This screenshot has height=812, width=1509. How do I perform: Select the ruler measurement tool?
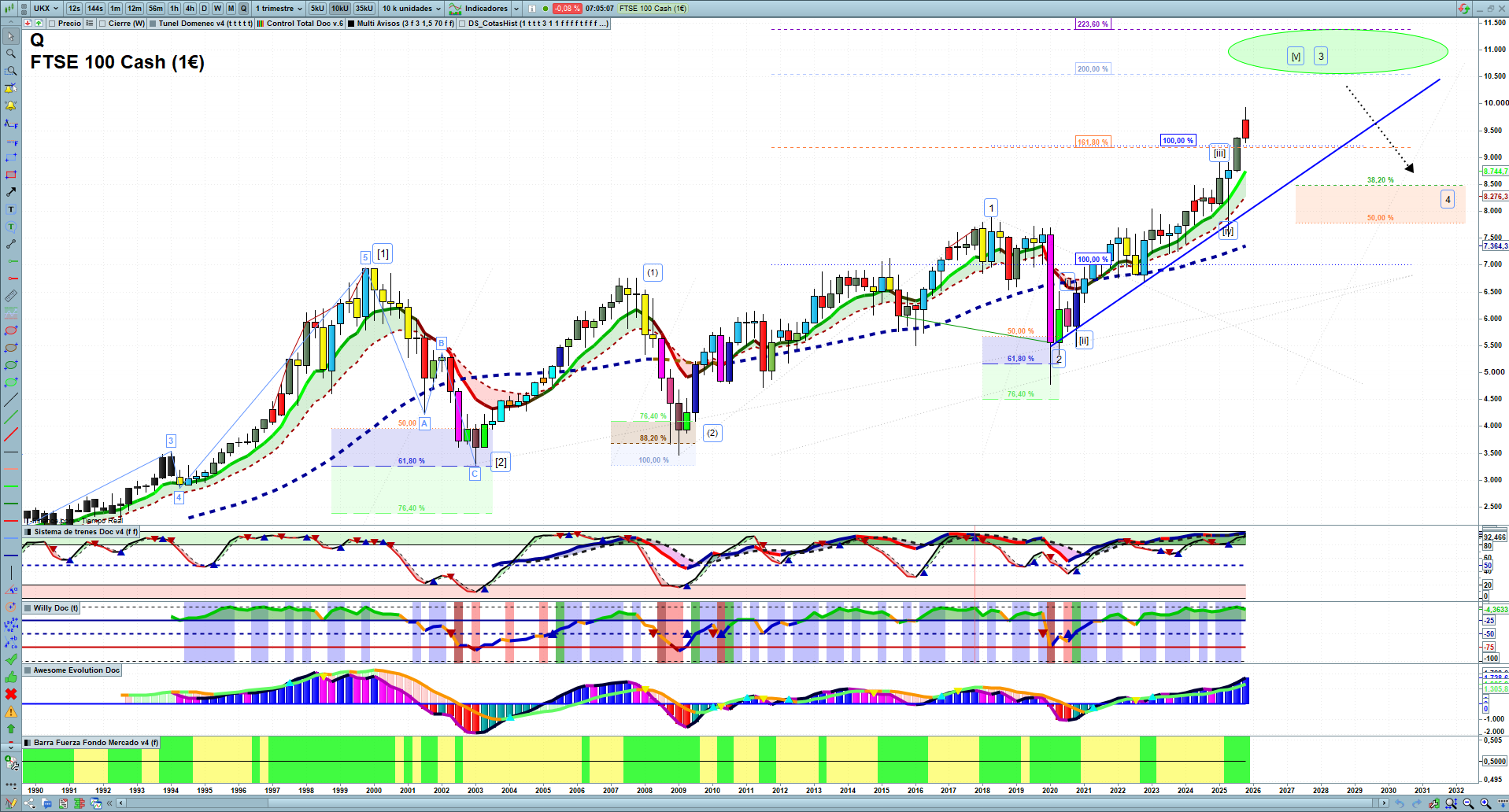11,296
